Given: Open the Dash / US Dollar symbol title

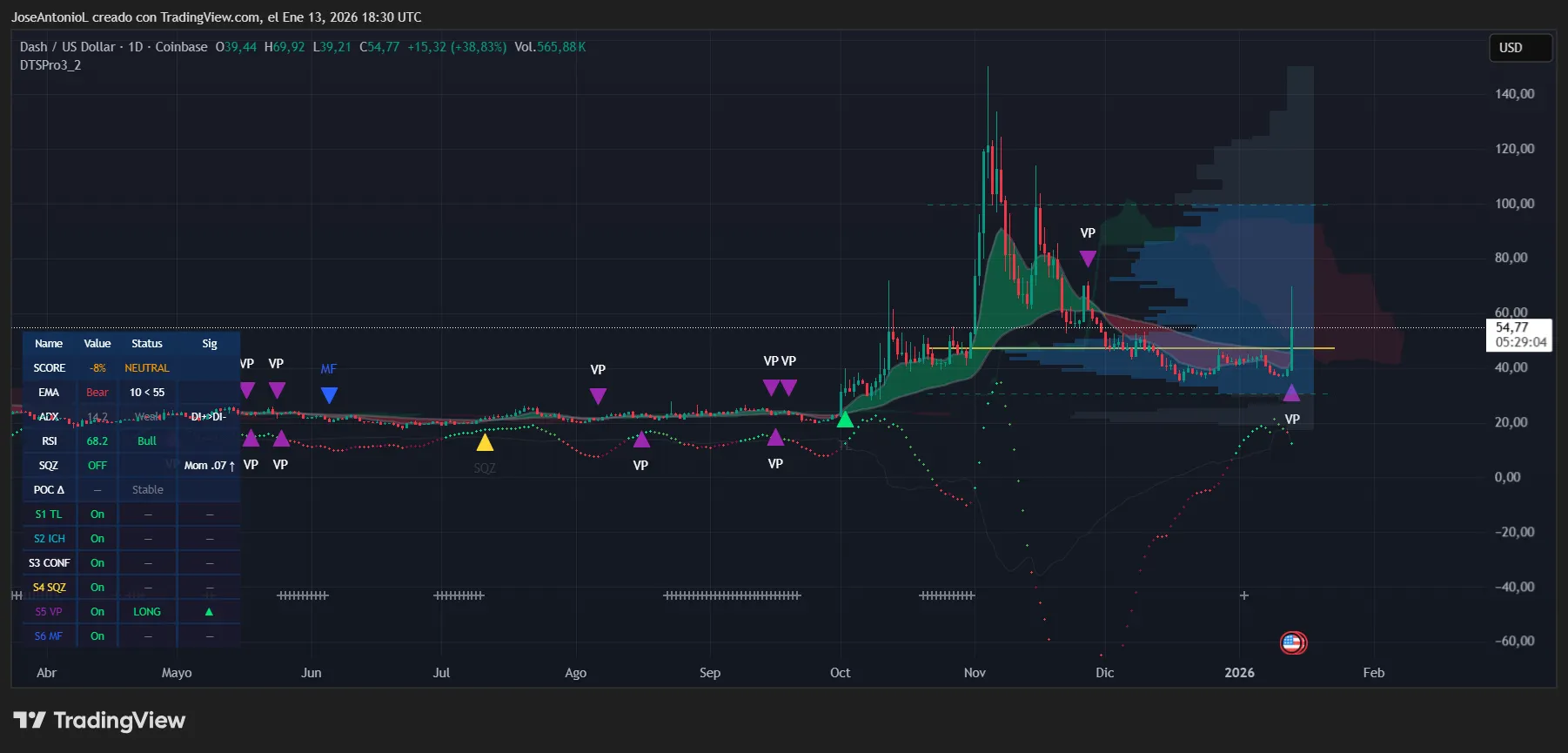Looking at the screenshot, I should (x=68, y=47).
